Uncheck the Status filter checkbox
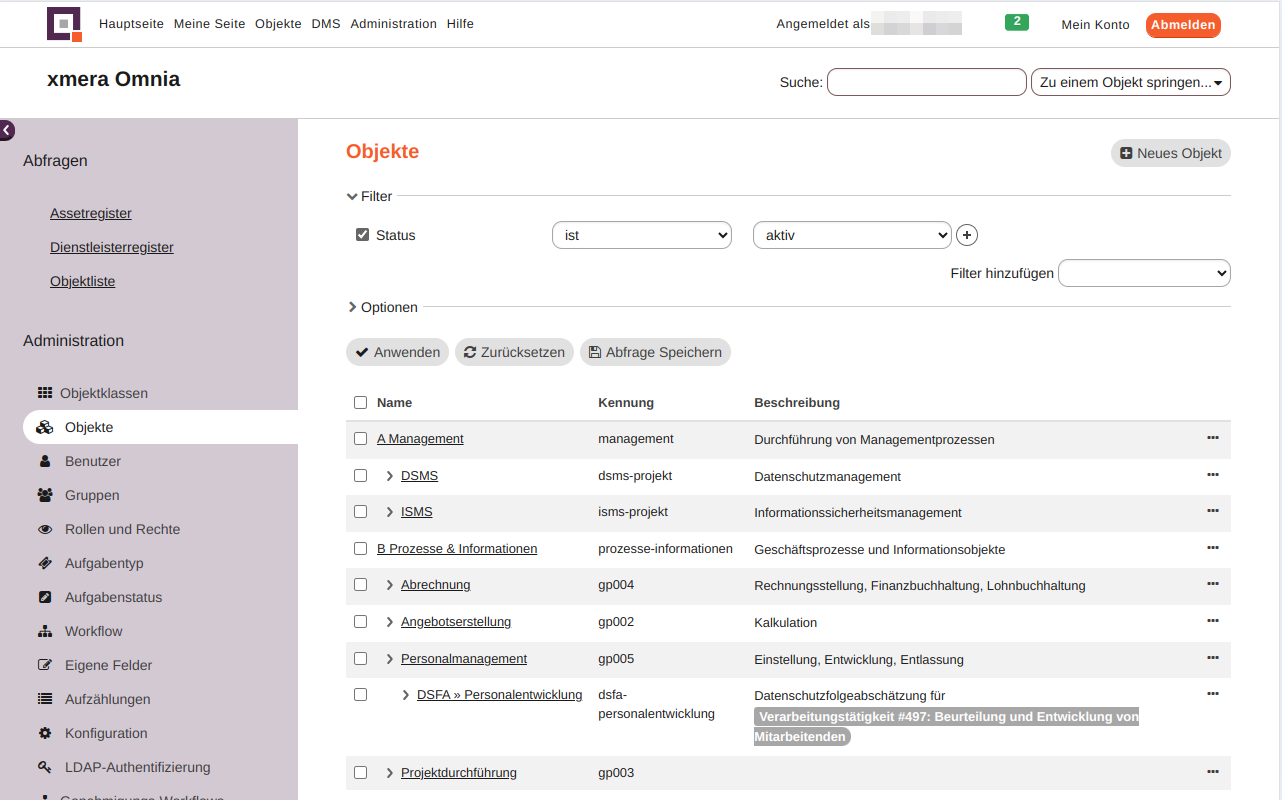Viewport: 1282px width, 800px height. [x=362, y=235]
